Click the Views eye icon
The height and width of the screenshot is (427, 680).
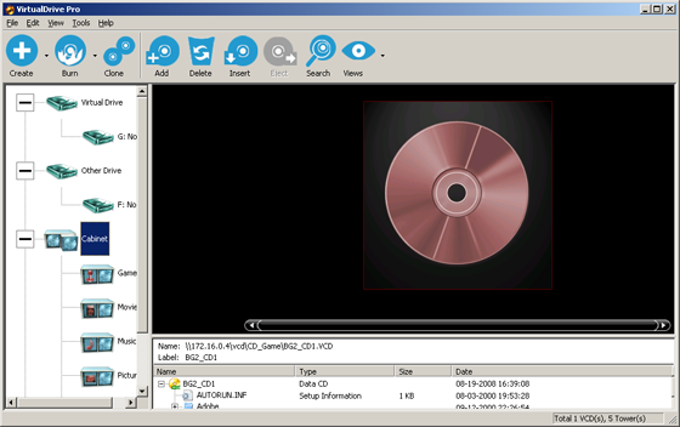[x=358, y=51]
